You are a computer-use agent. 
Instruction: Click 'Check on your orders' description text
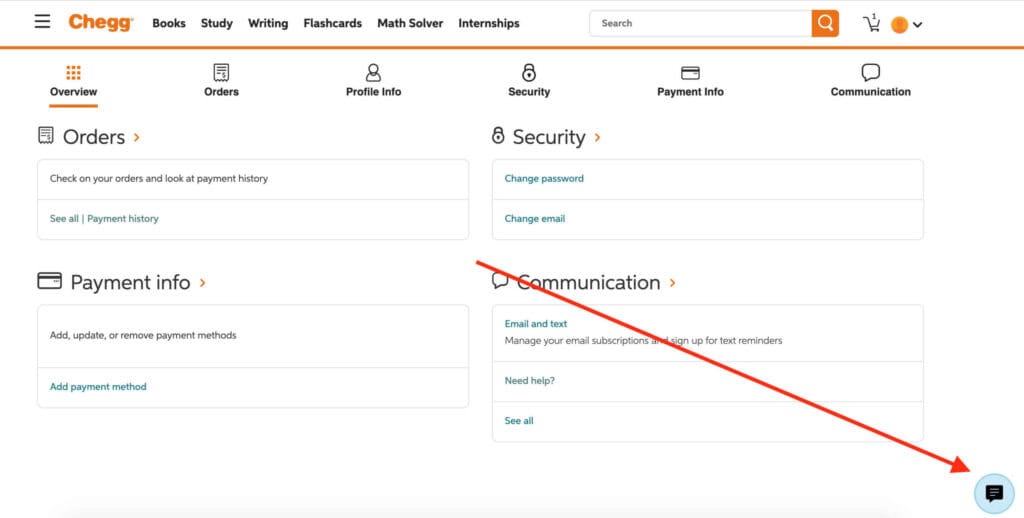point(159,178)
